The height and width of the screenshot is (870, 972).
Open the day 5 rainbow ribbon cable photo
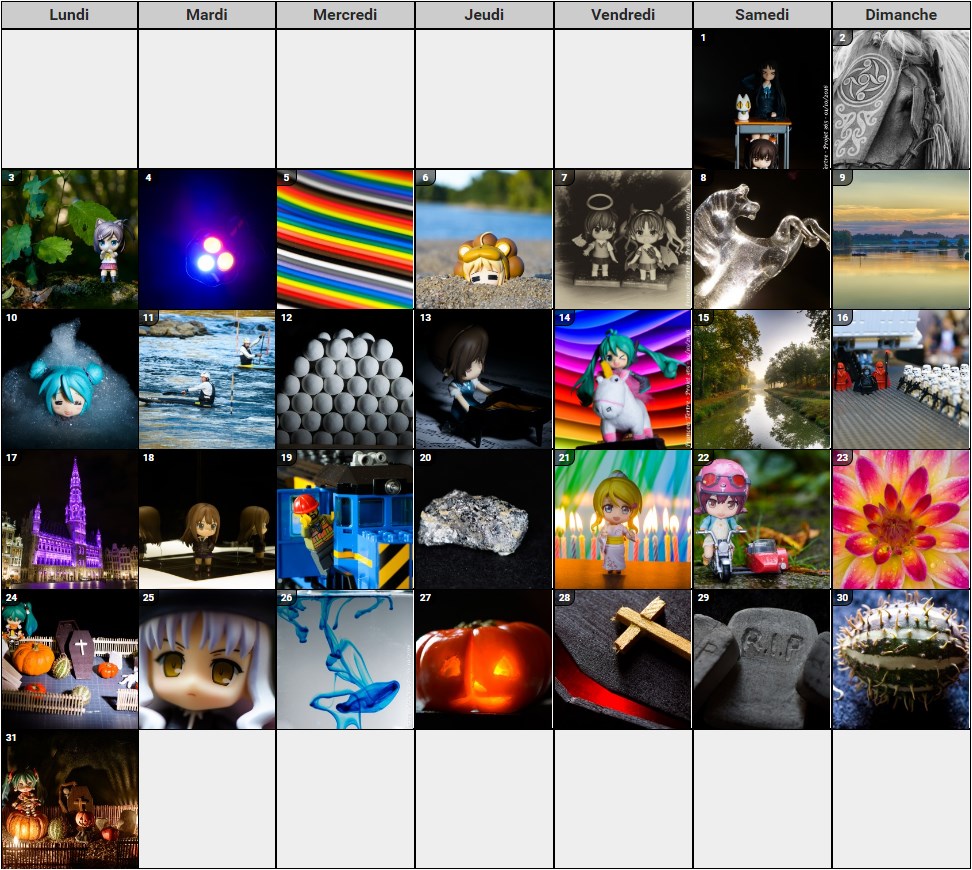pyautogui.click(x=345, y=239)
